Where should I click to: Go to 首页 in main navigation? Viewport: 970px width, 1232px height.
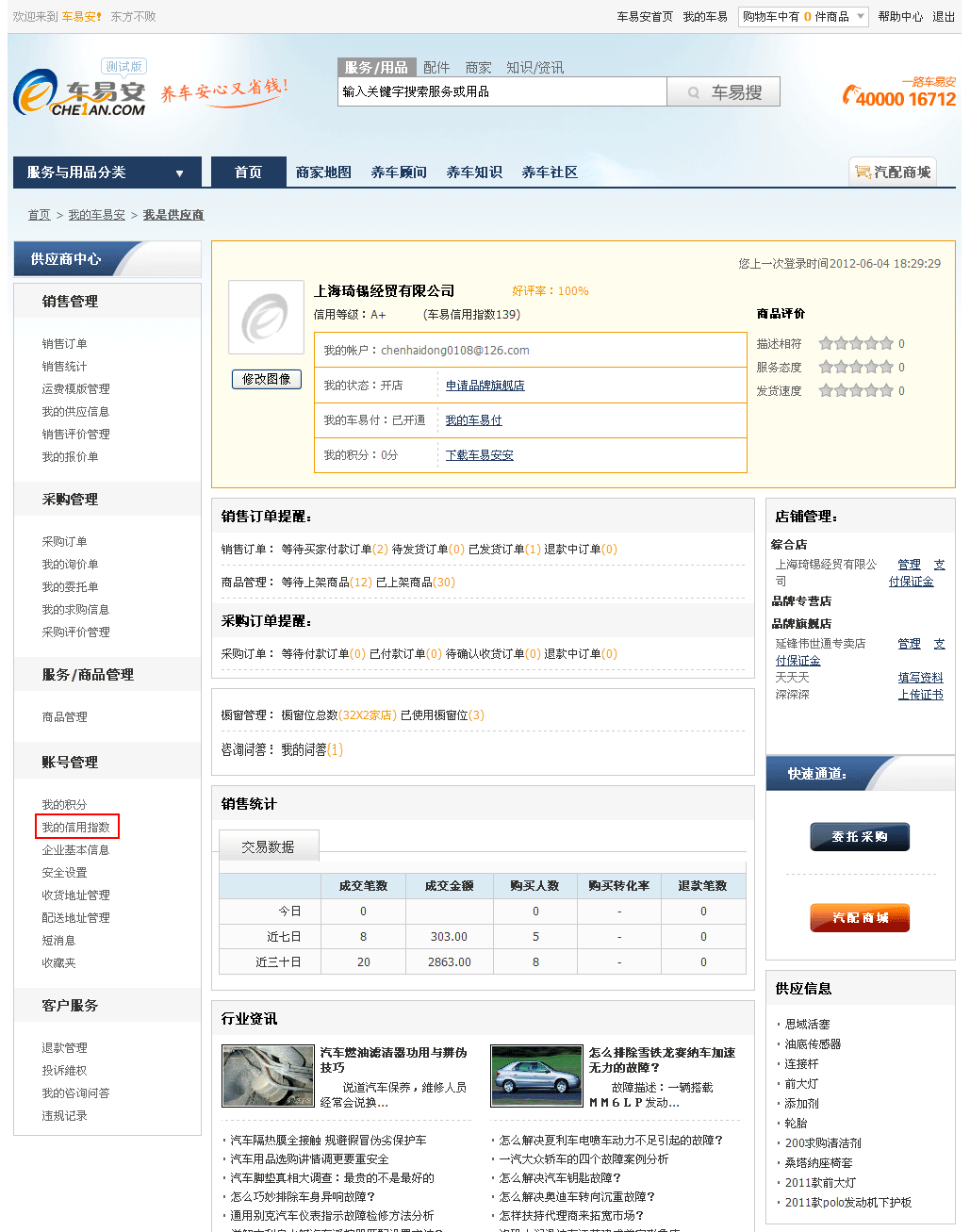click(x=248, y=172)
